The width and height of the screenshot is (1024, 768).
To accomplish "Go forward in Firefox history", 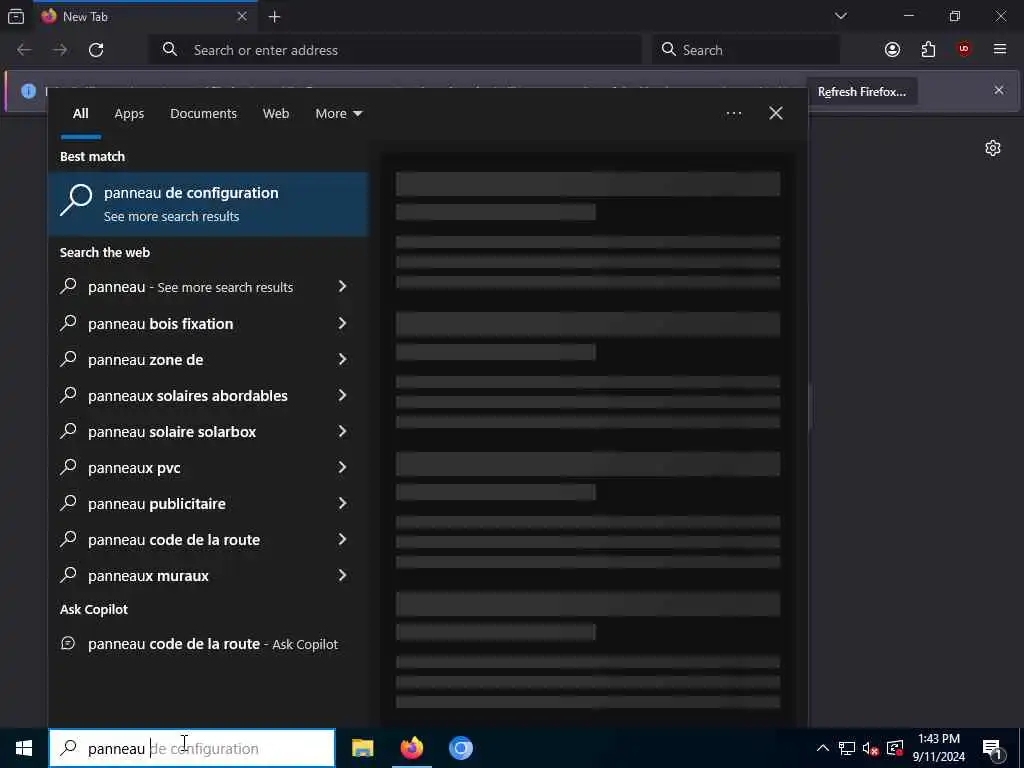I will pyautogui.click(x=60, y=50).
